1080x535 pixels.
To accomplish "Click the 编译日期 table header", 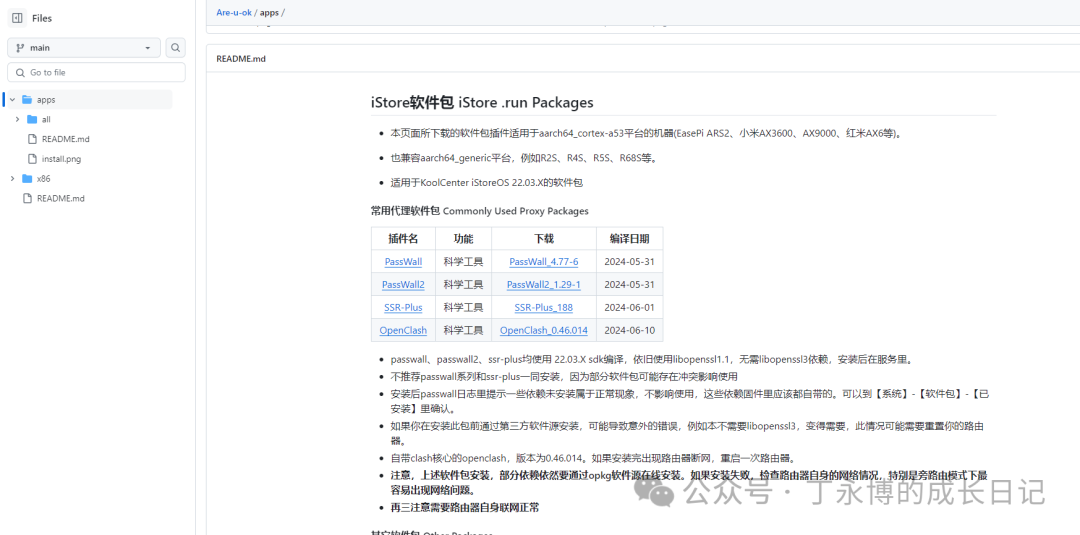I will [629, 239].
